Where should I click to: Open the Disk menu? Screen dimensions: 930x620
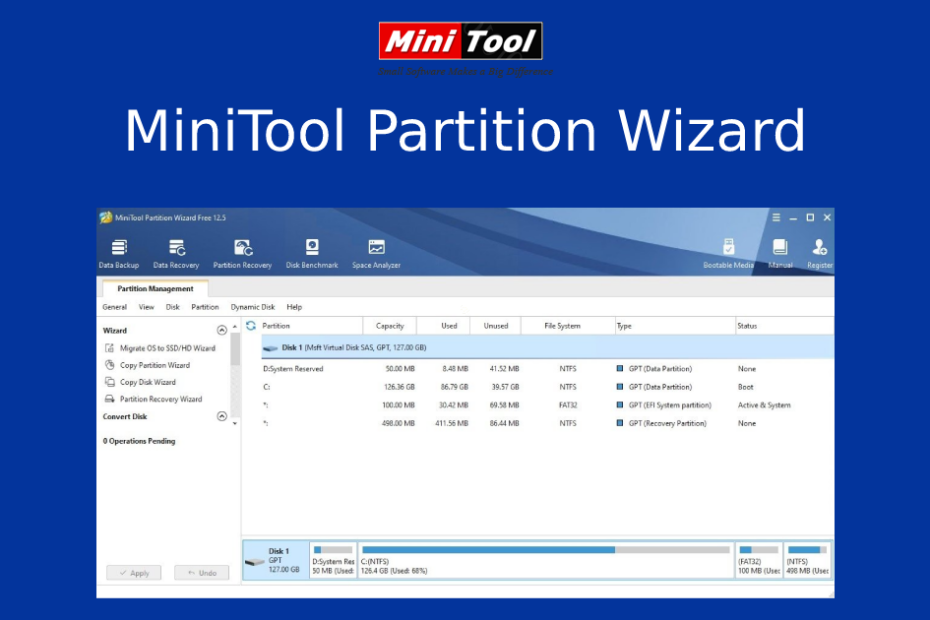coord(173,307)
